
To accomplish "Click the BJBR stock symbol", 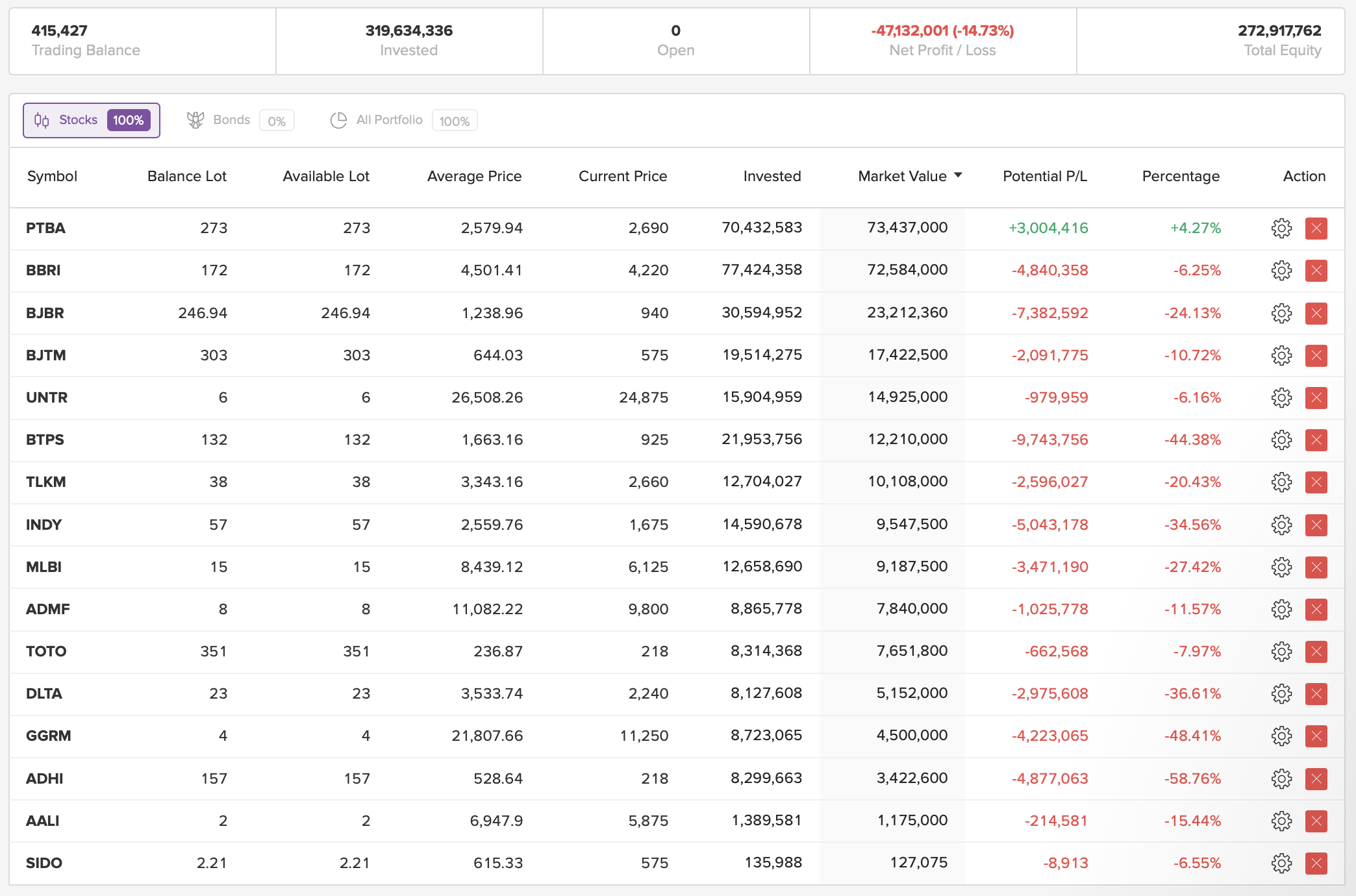I will point(45,313).
